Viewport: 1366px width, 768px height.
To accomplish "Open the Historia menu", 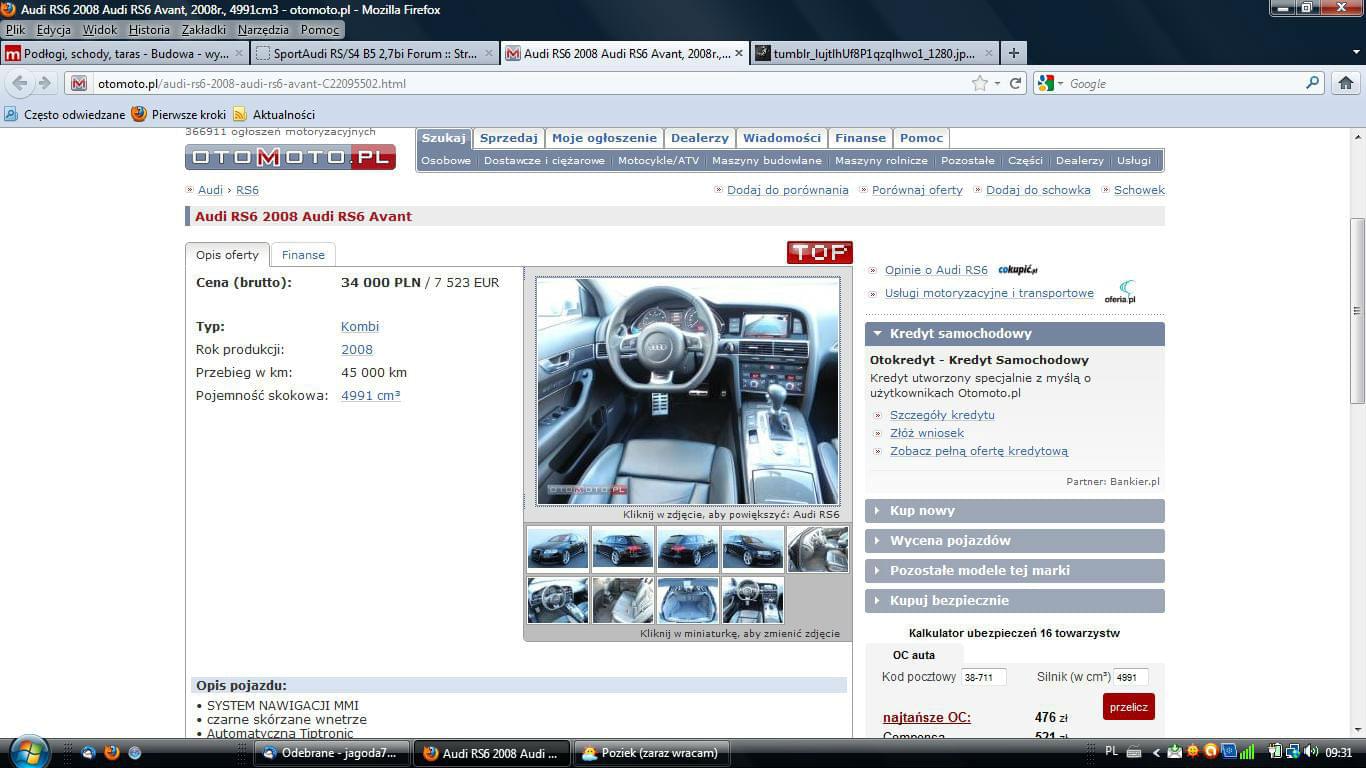I will (x=149, y=30).
